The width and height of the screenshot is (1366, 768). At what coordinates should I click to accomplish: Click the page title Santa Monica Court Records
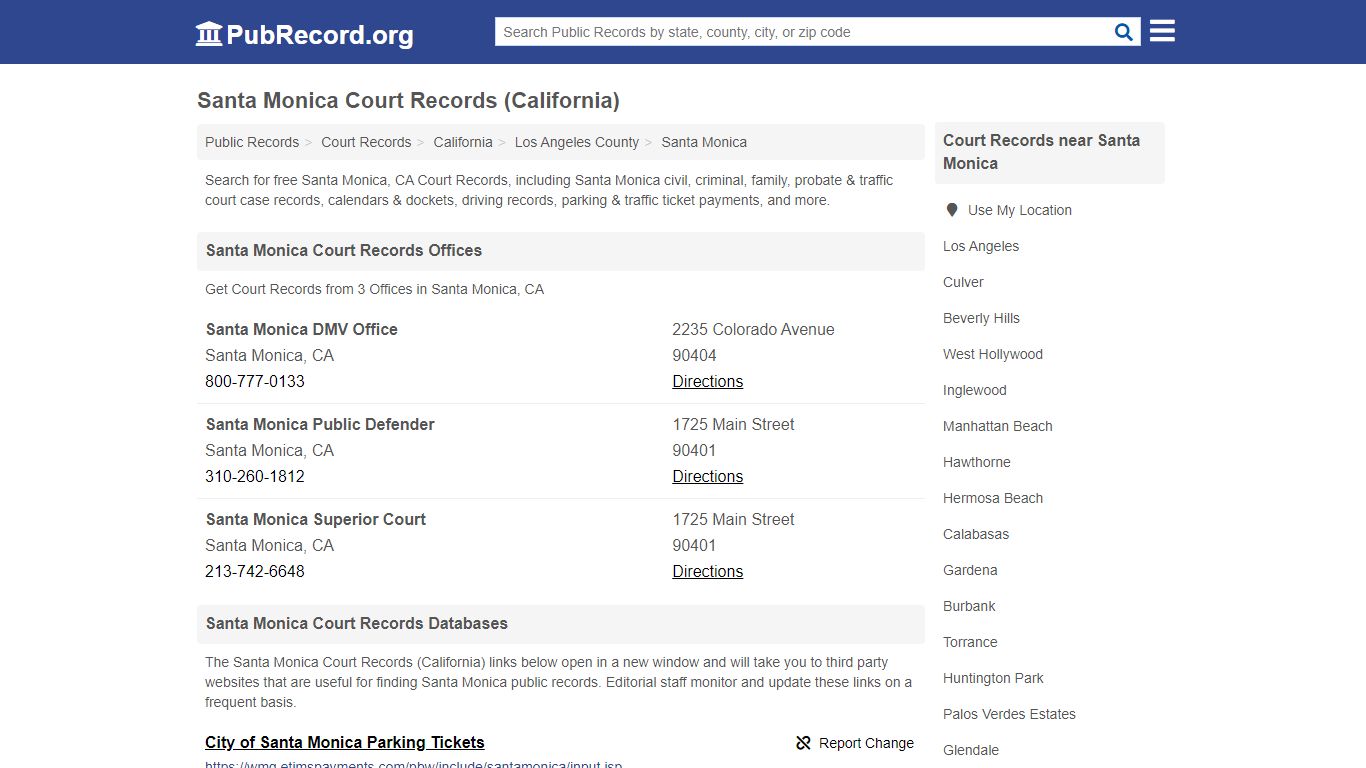[408, 100]
